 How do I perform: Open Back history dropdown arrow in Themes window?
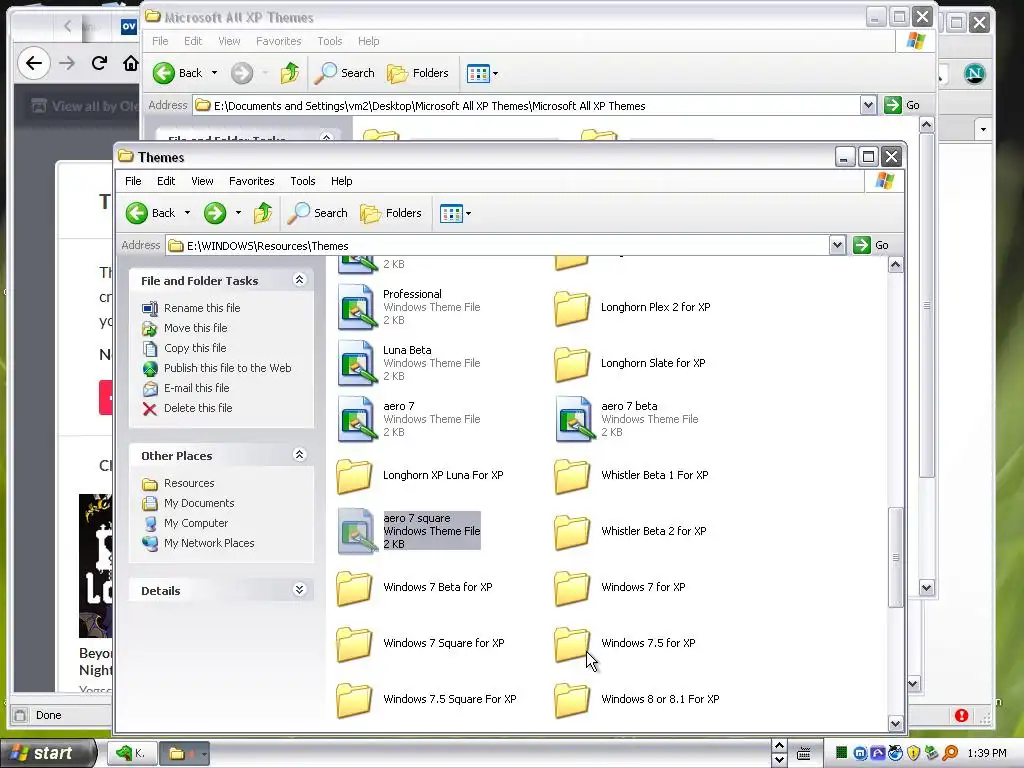click(187, 213)
